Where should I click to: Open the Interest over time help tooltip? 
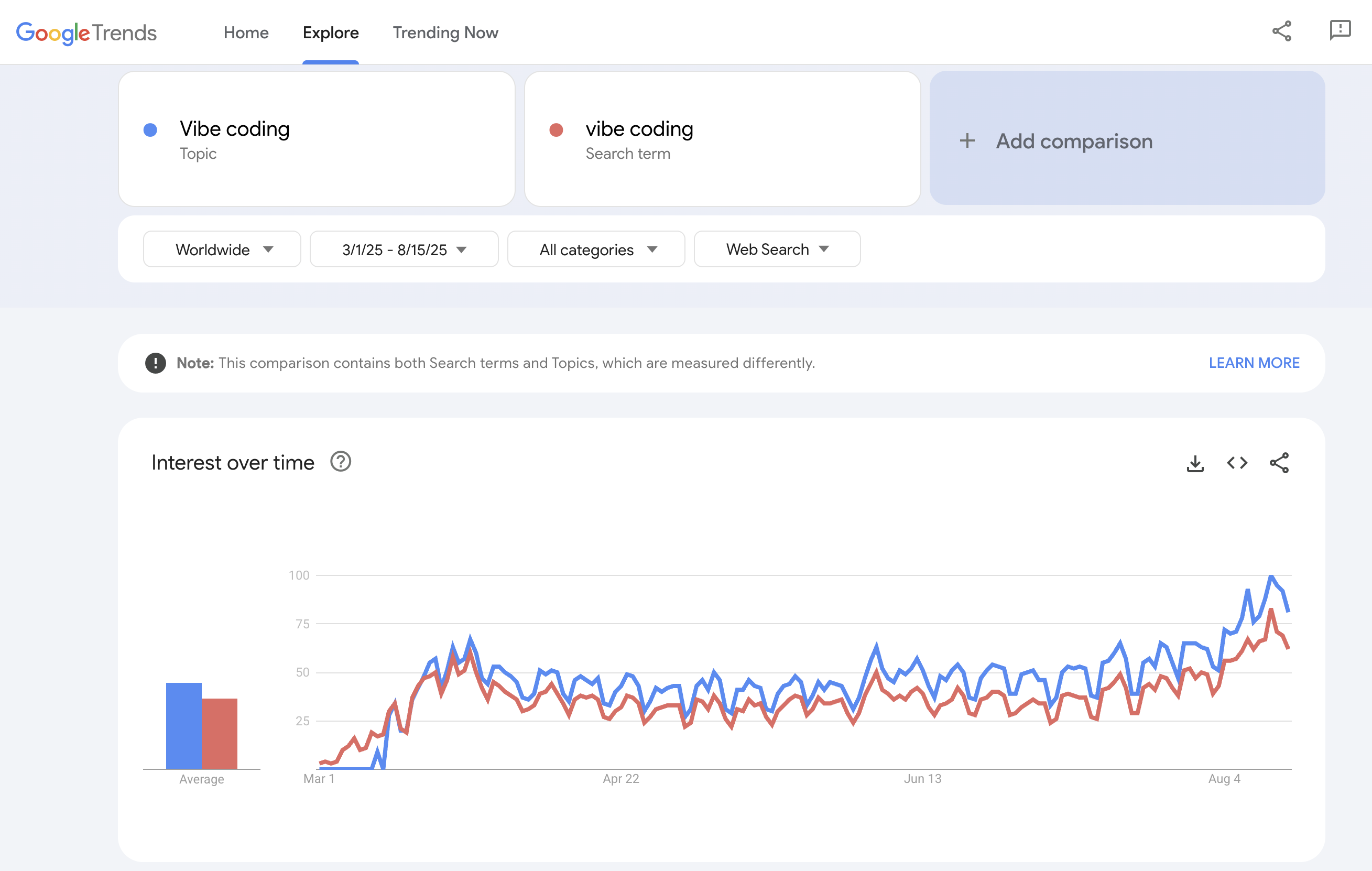(x=341, y=462)
